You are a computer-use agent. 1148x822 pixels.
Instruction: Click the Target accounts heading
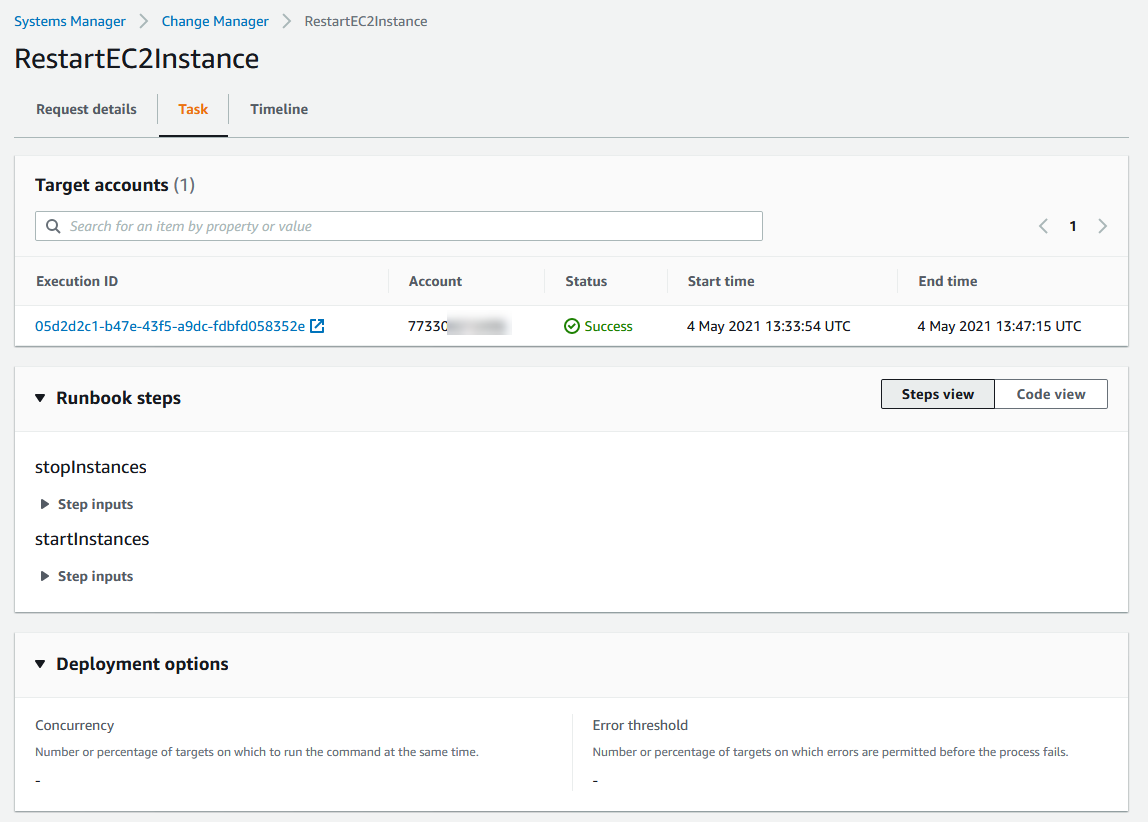[x=115, y=185]
